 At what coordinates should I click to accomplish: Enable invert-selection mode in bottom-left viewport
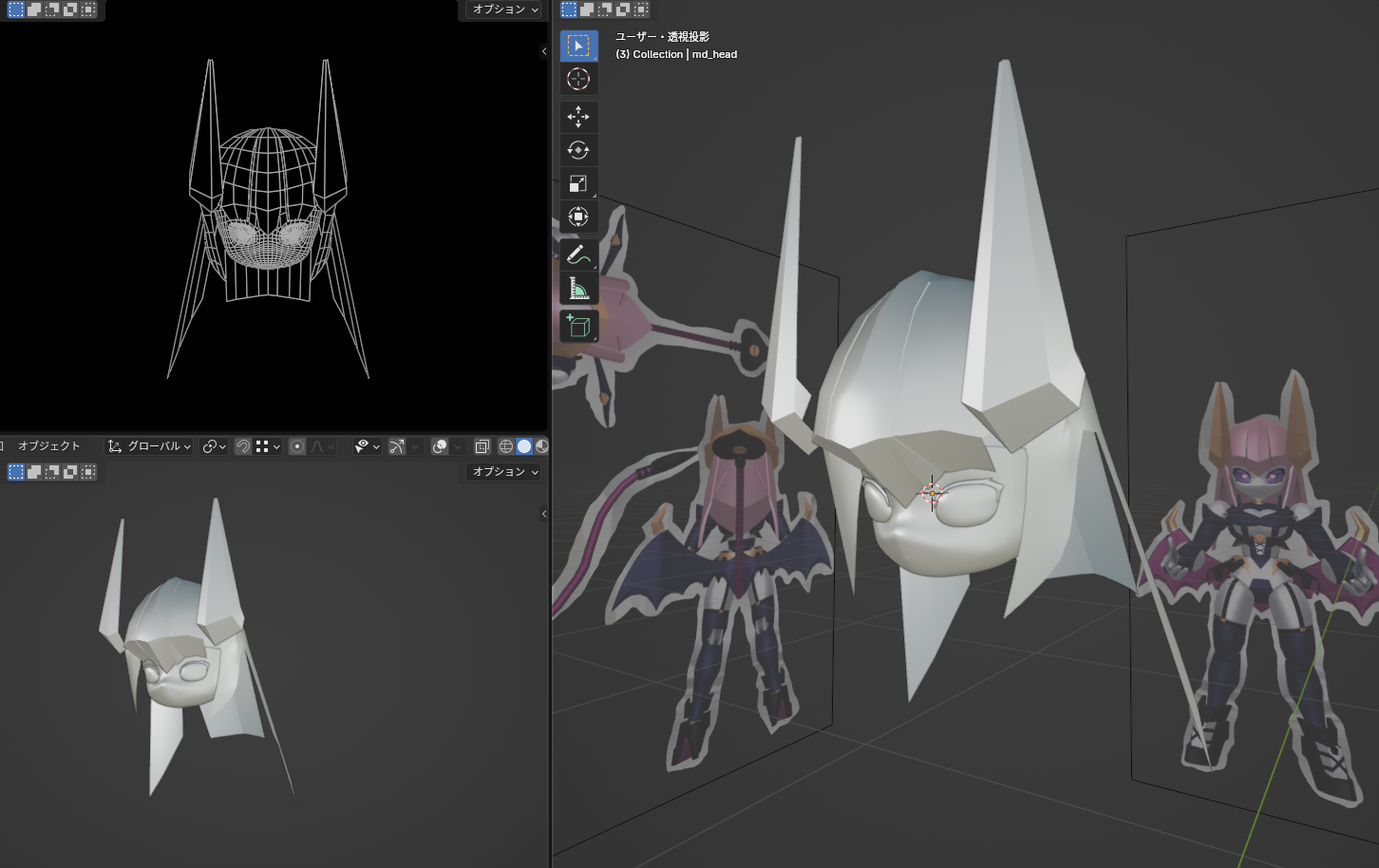(70, 472)
